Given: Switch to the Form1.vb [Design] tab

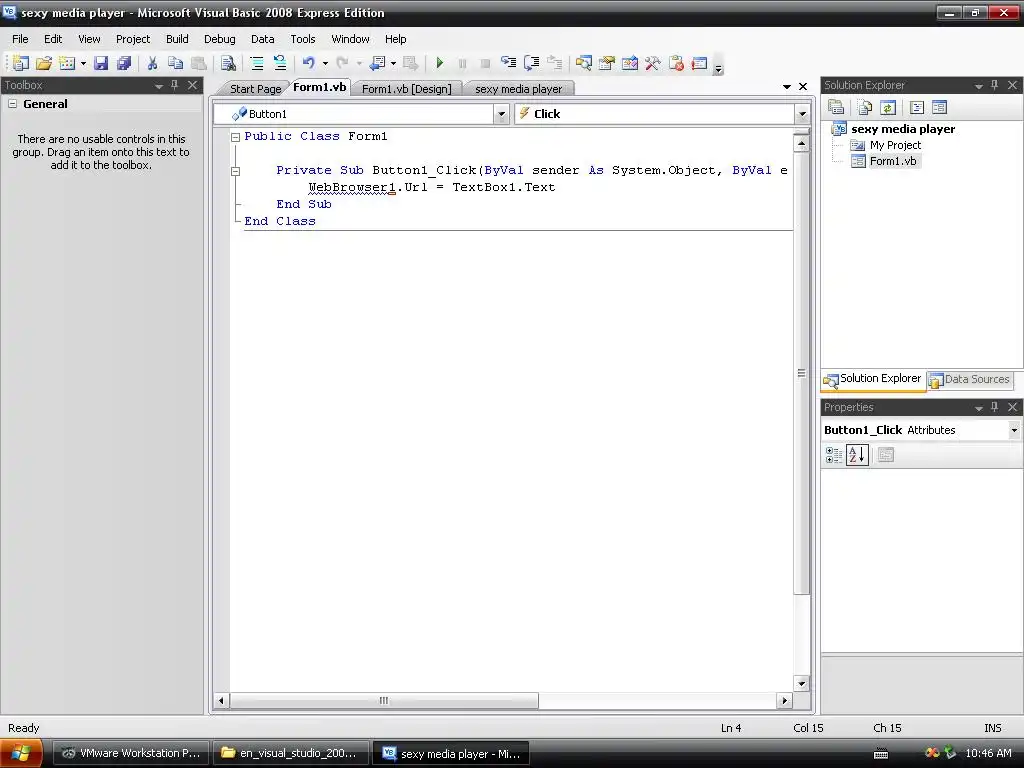Looking at the screenshot, I should [406, 89].
